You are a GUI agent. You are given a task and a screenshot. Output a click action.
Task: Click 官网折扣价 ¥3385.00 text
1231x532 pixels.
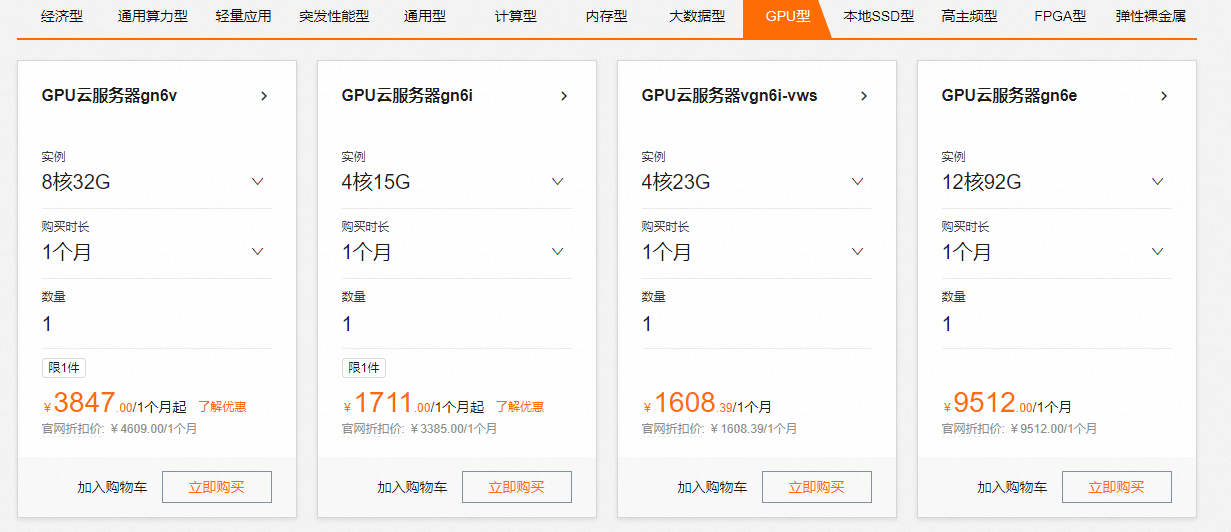pos(420,429)
